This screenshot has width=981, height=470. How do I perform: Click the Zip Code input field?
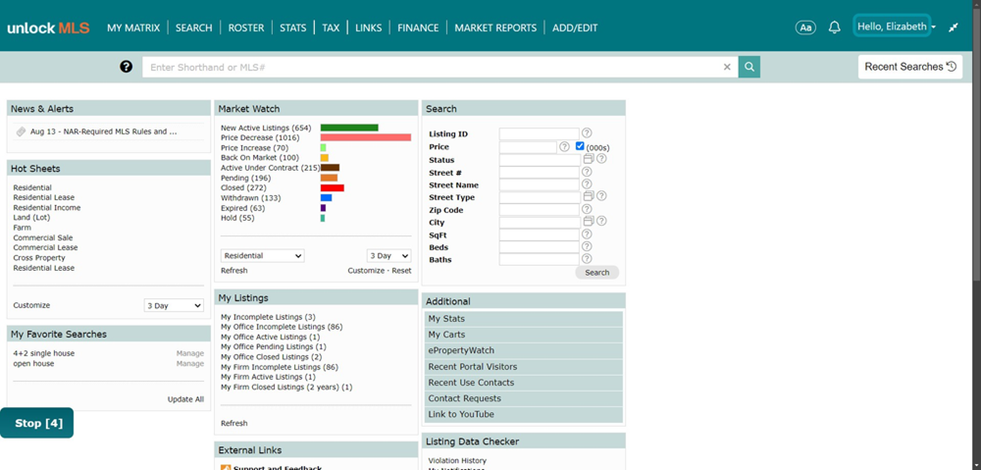(x=539, y=210)
